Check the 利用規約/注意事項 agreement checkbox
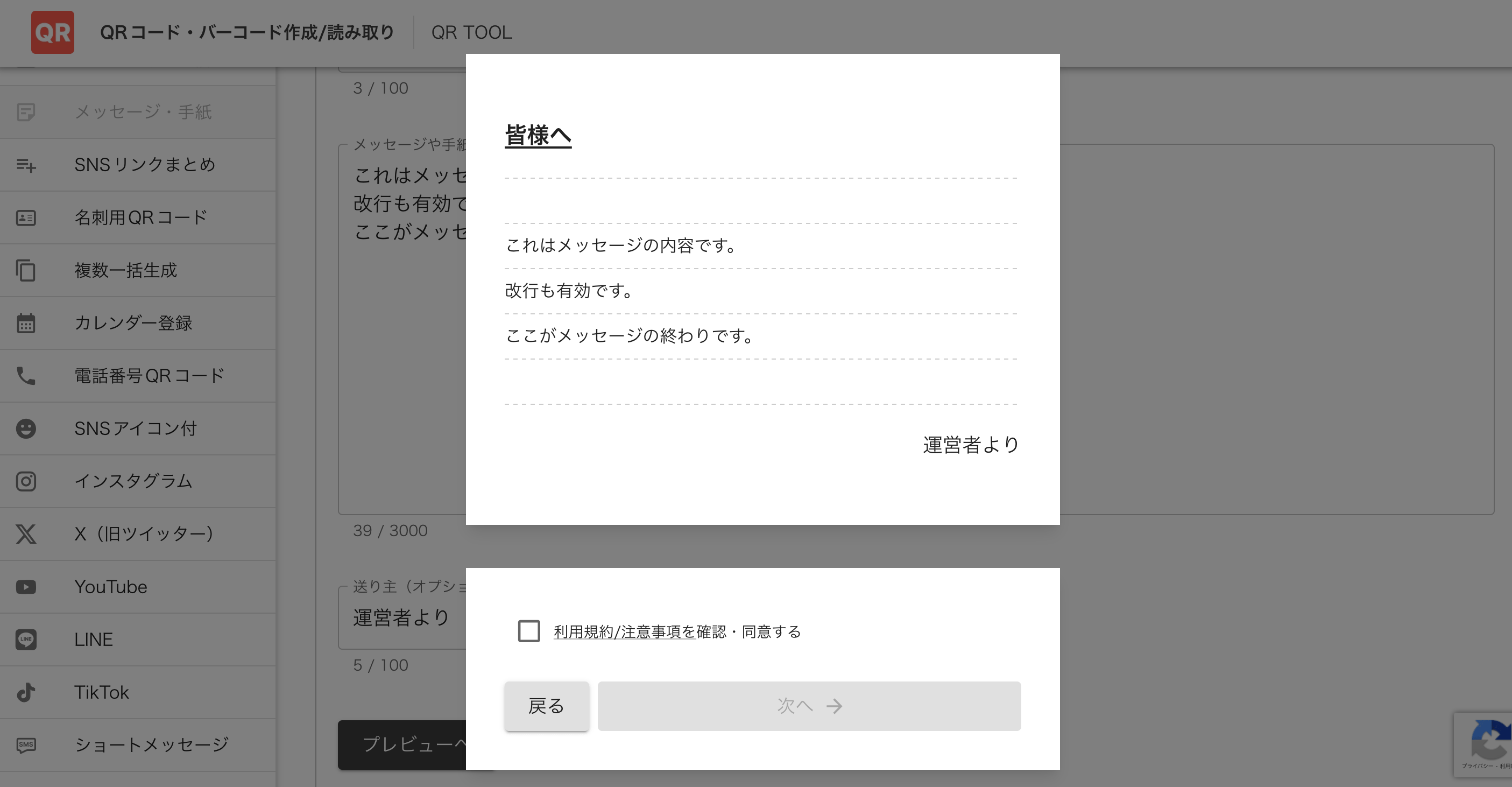The image size is (1512, 787). [x=528, y=631]
